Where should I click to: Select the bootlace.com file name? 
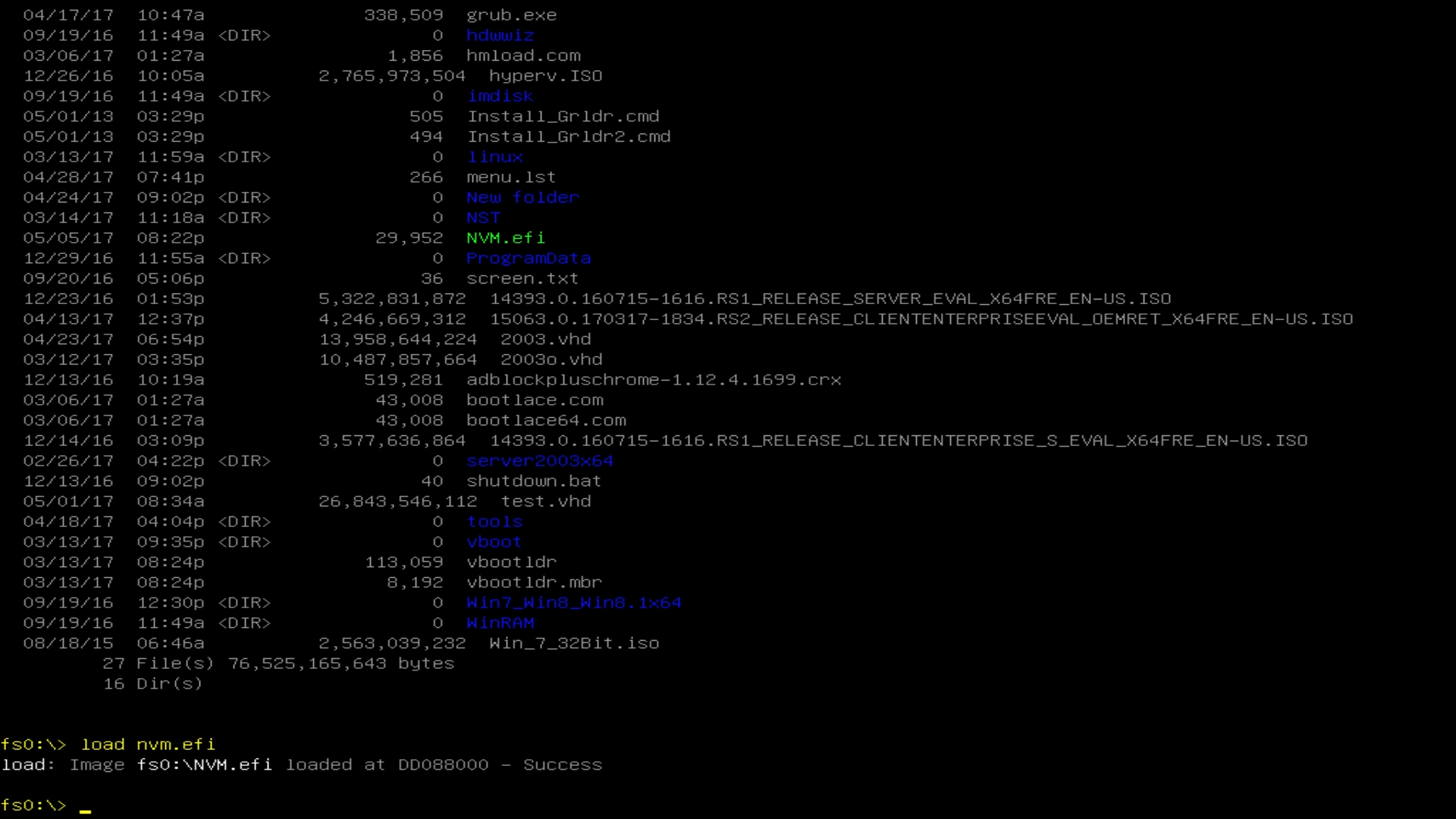[535, 400]
